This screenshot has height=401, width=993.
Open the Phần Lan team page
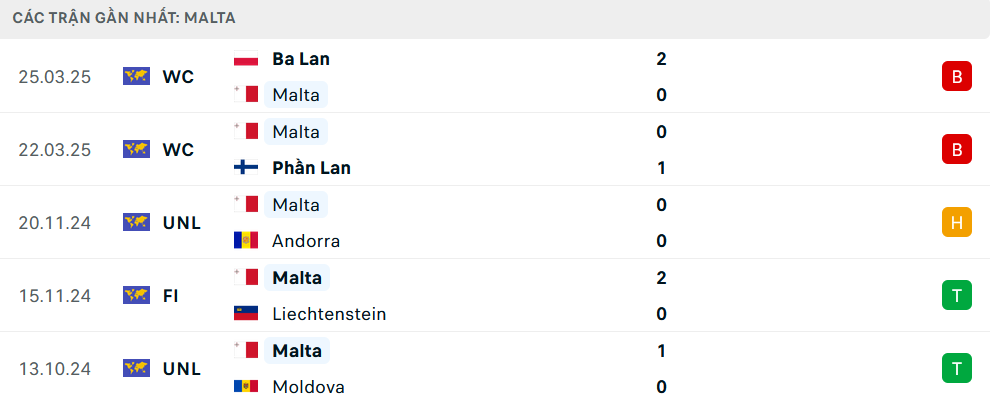click(311, 168)
